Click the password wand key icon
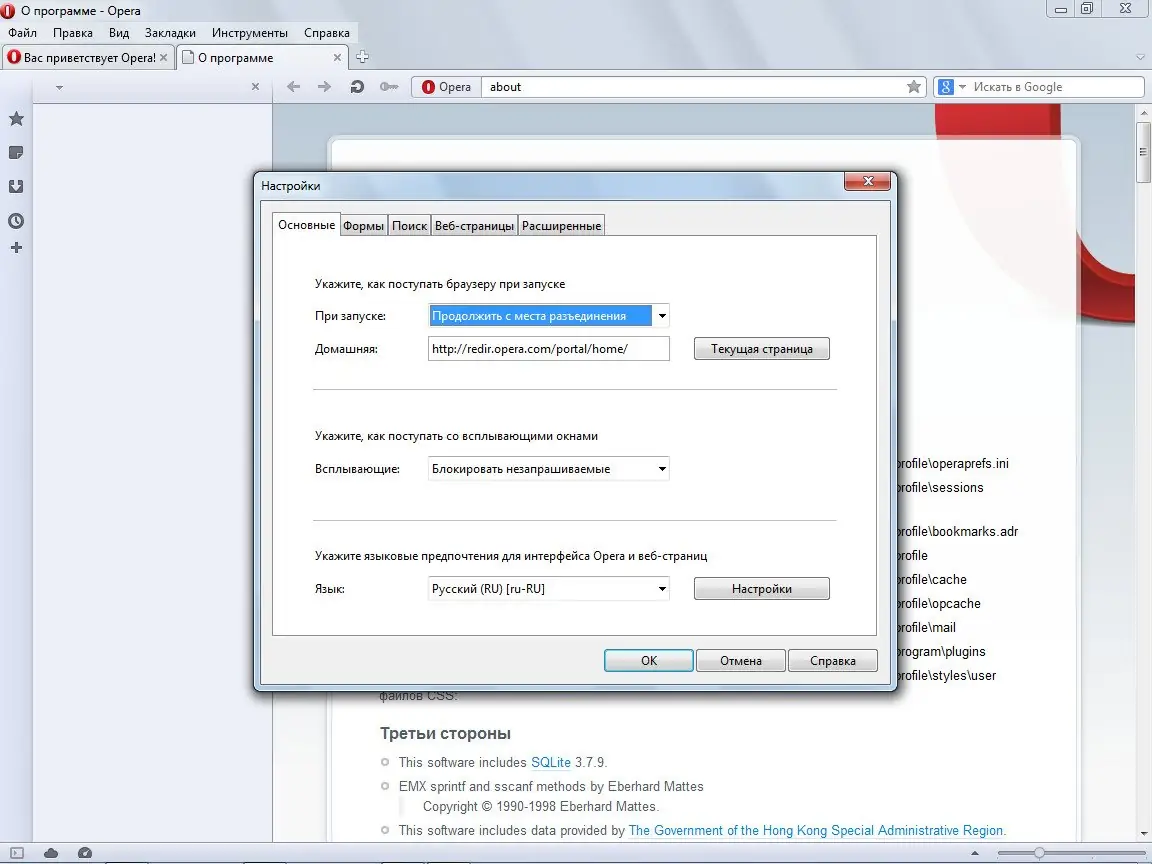 coord(389,87)
